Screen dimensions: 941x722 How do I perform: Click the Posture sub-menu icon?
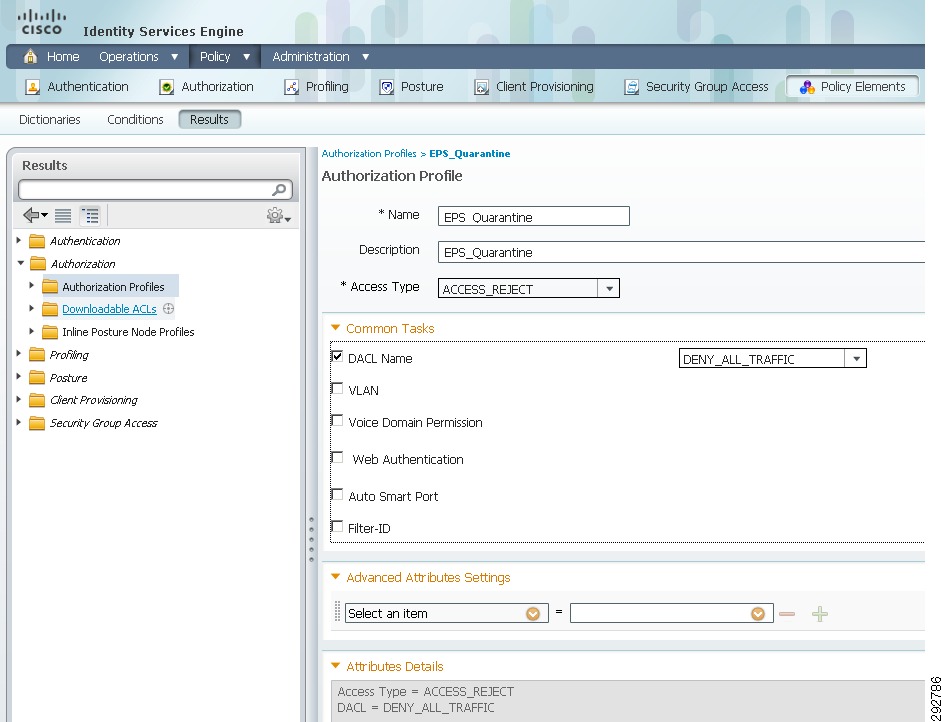[x=386, y=87]
